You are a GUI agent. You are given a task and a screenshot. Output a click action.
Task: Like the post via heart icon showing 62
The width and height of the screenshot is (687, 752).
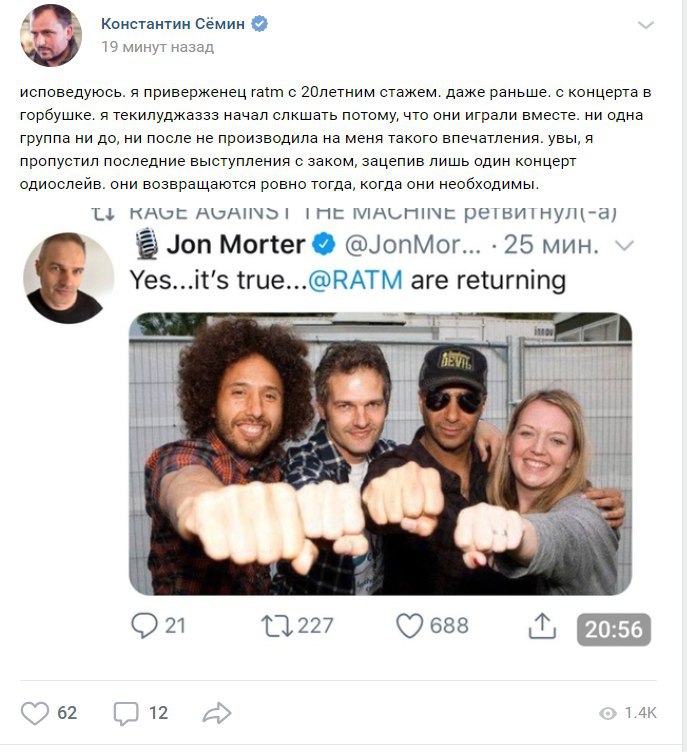click(35, 713)
